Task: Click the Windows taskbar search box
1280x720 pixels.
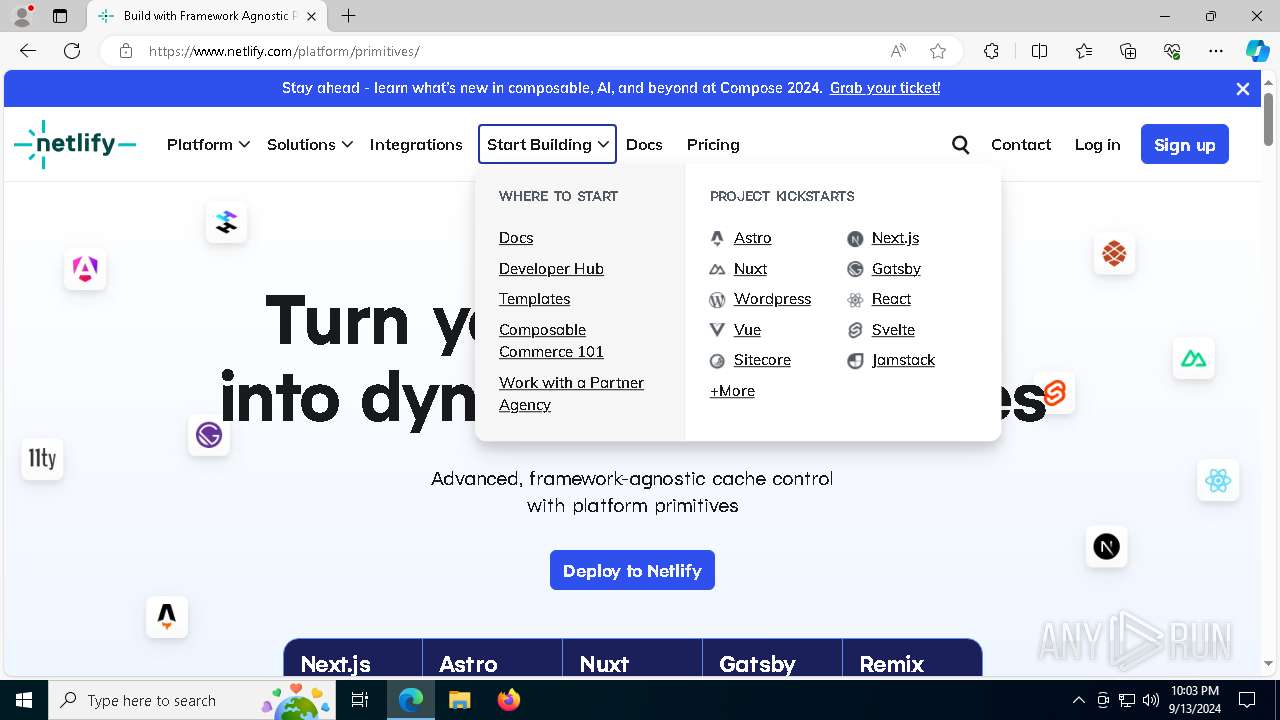Action: (192, 700)
